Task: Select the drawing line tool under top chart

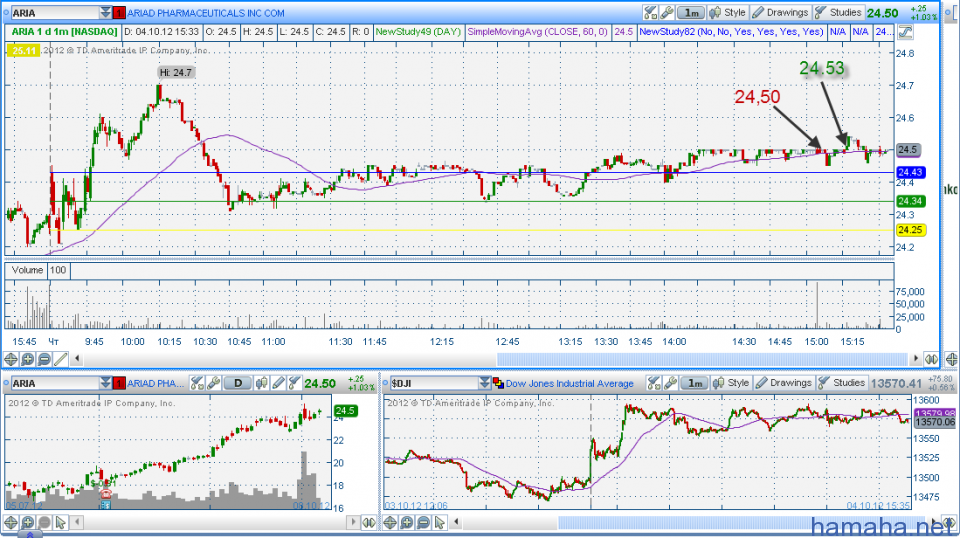Action: click(61, 359)
